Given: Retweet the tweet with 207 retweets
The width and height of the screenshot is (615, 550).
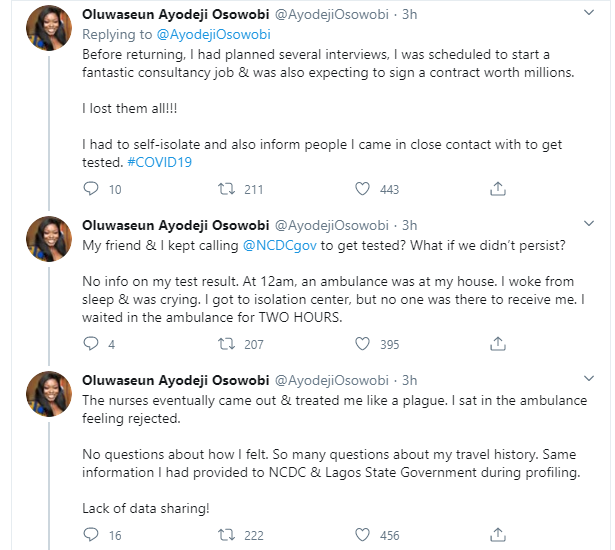Looking at the screenshot, I should point(226,344).
